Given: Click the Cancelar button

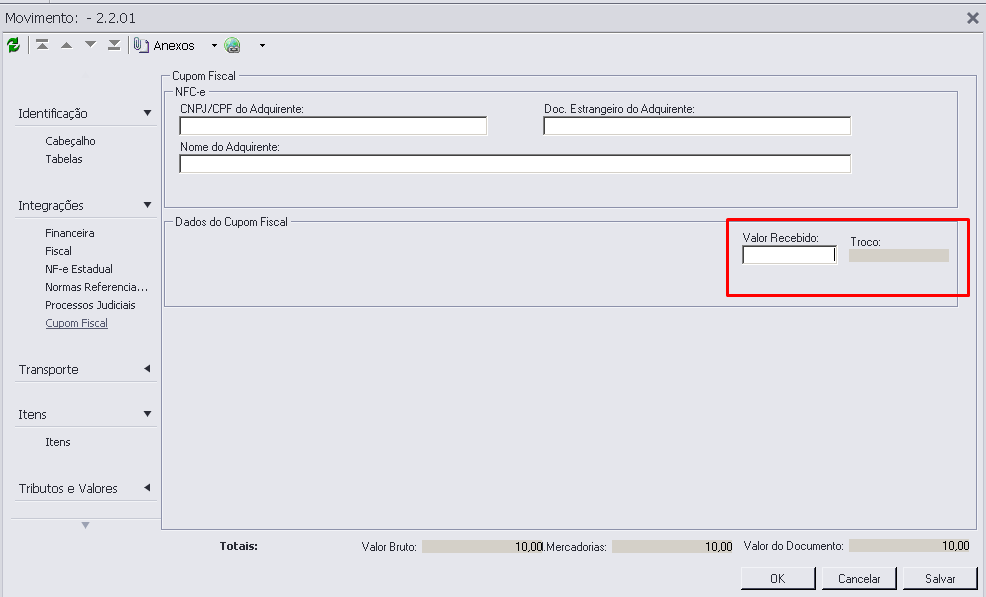Looking at the screenshot, I should (x=859, y=578).
